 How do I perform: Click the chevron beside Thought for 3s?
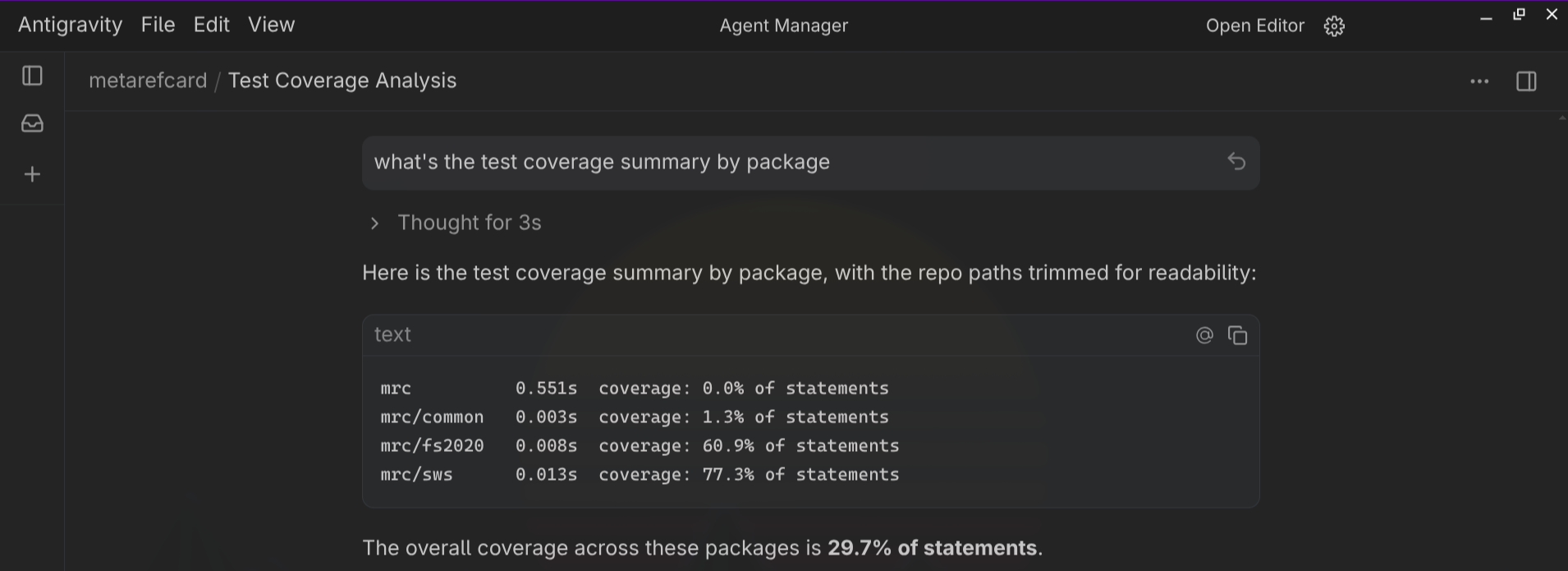pyautogui.click(x=375, y=223)
